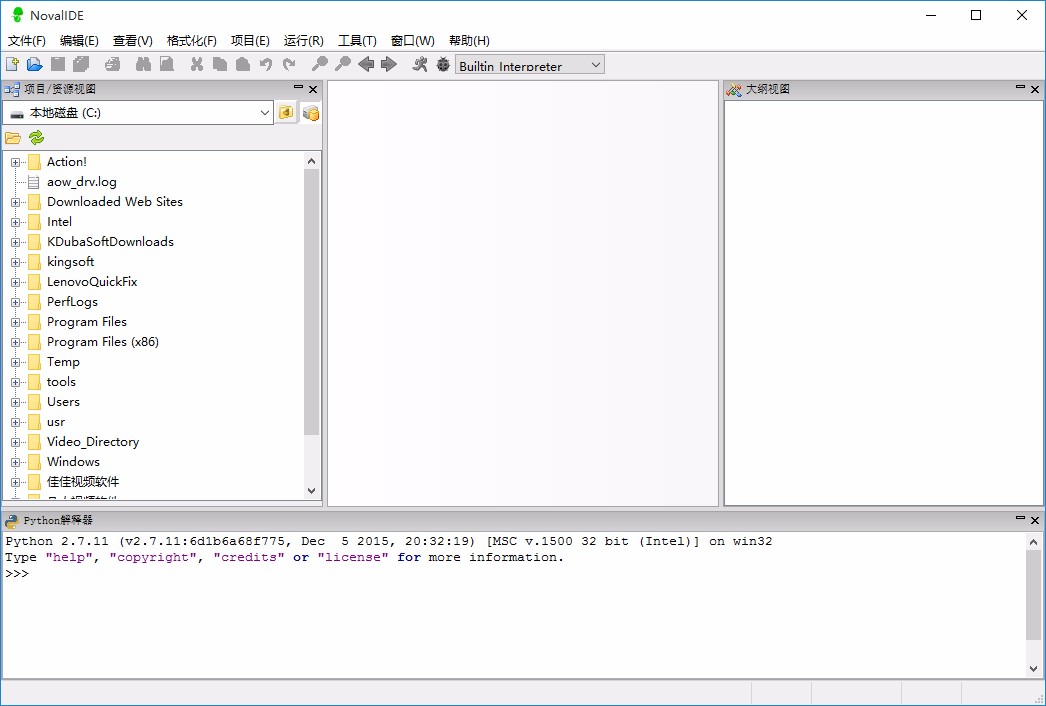
Task: Click the green Refresh icon in resource view
Action: [x=37, y=138]
